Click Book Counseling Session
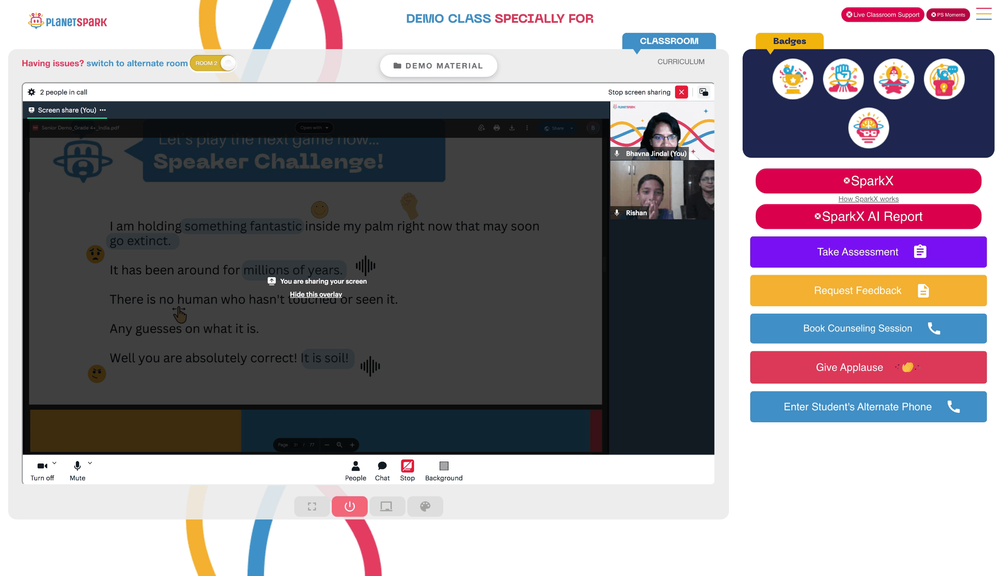Viewport: 1000px width, 576px height. tap(868, 329)
